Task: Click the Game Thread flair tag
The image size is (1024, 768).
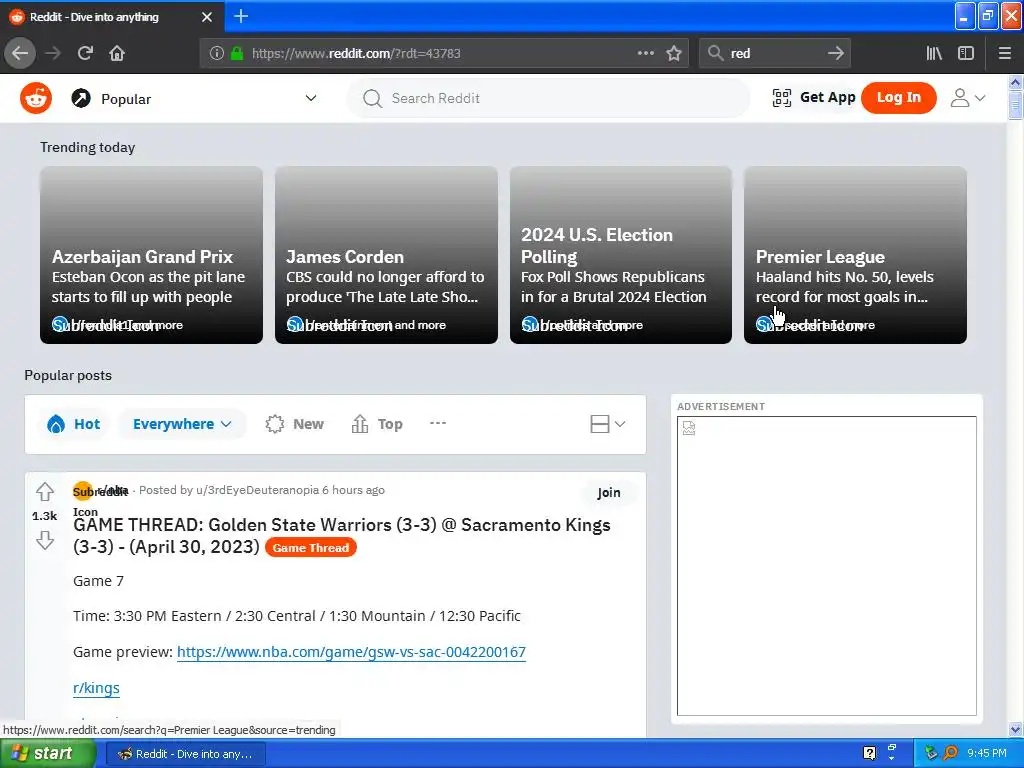Action: 311,548
